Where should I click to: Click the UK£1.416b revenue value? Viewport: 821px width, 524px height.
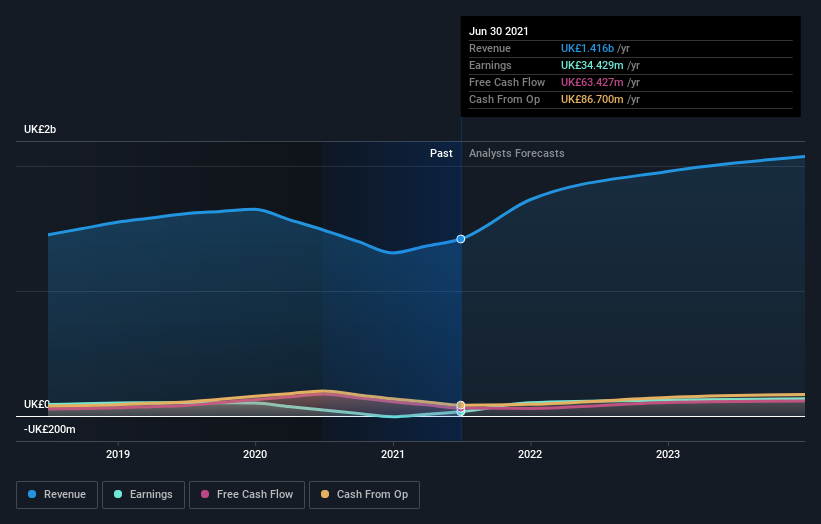(x=587, y=48)
